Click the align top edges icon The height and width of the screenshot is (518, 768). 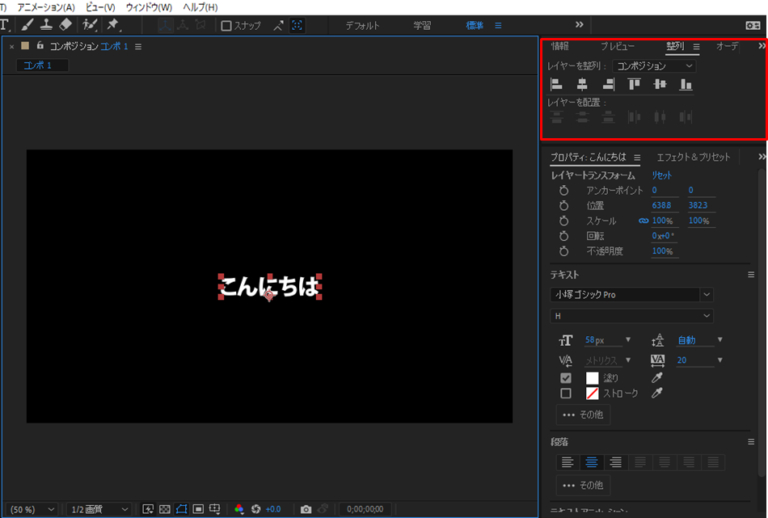point(634,85)
